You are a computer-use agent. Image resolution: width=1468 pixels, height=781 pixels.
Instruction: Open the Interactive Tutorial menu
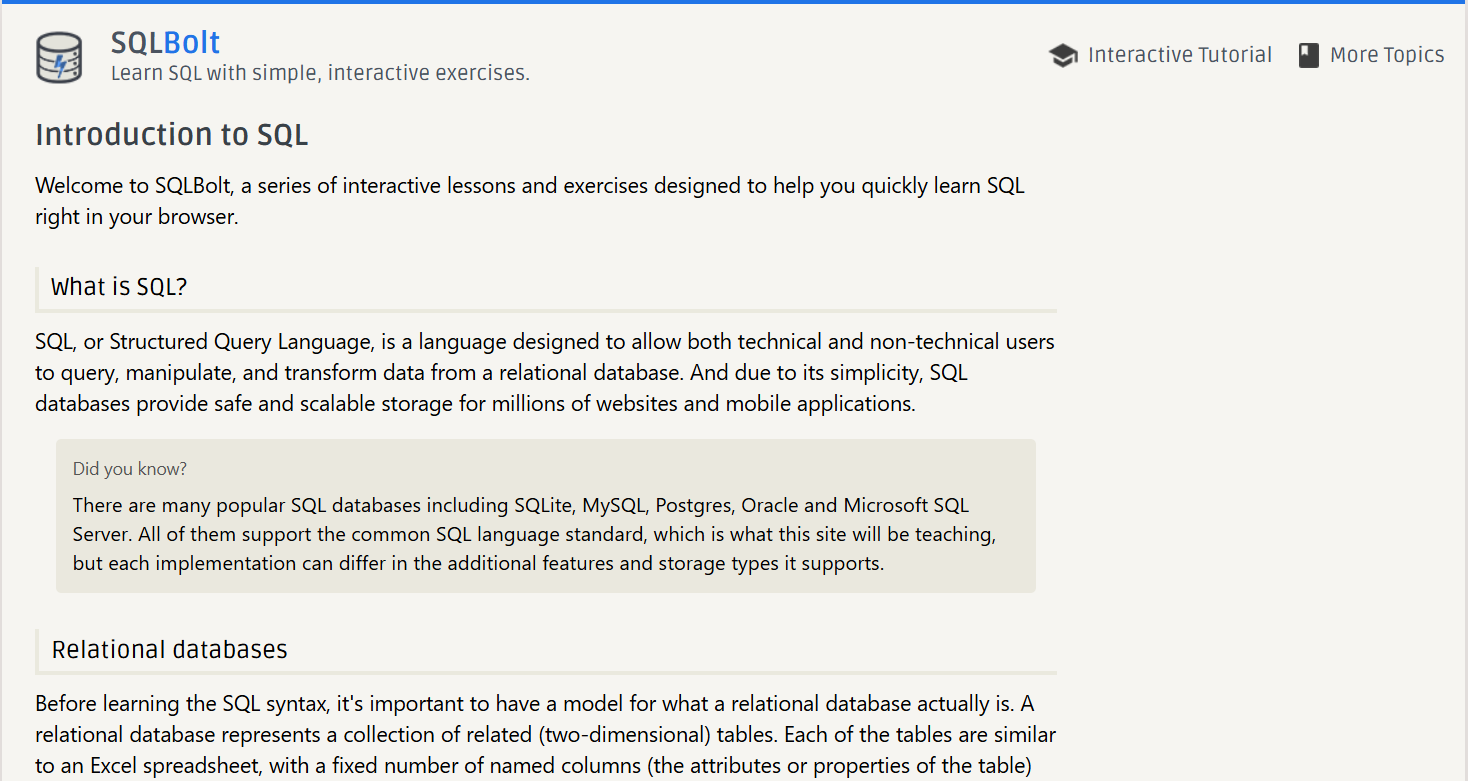[1179, 55]
